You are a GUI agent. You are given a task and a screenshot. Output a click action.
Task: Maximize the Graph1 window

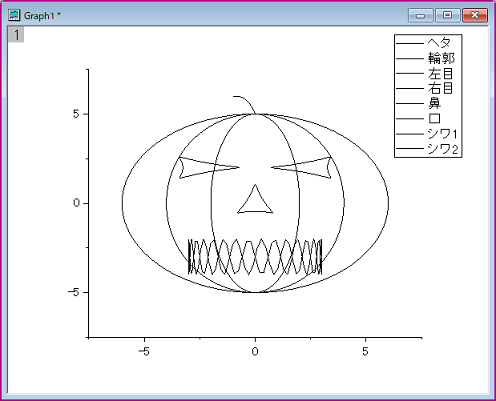(448, 15)
